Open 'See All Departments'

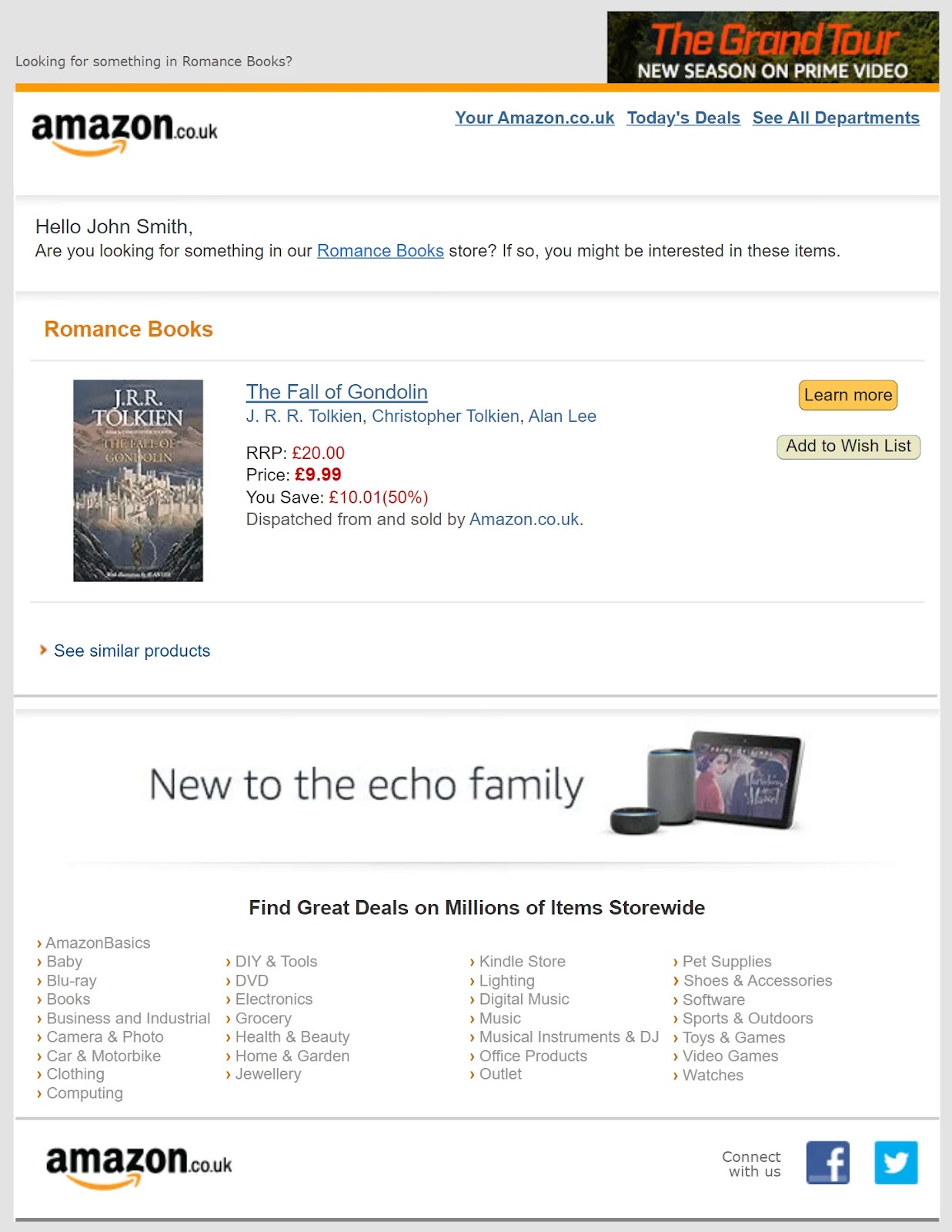836,118
